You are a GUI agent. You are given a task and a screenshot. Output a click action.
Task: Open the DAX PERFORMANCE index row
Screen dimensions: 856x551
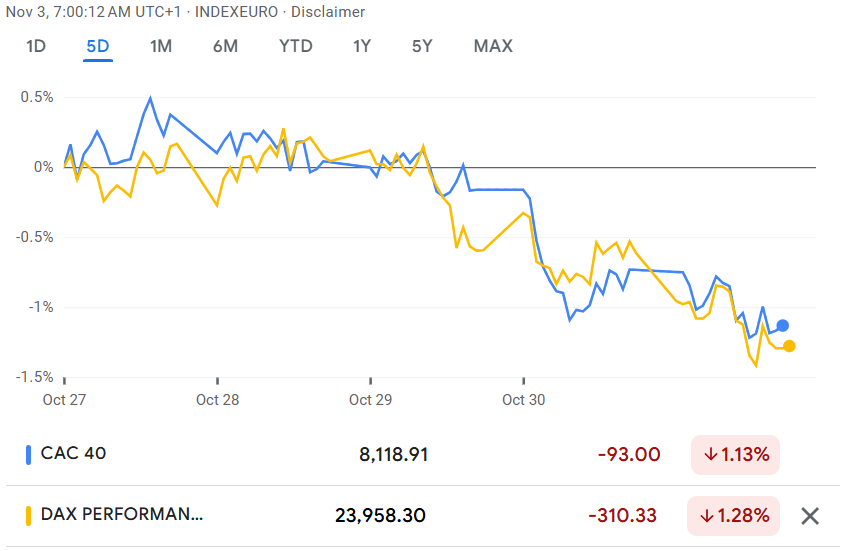coord(121,516)
